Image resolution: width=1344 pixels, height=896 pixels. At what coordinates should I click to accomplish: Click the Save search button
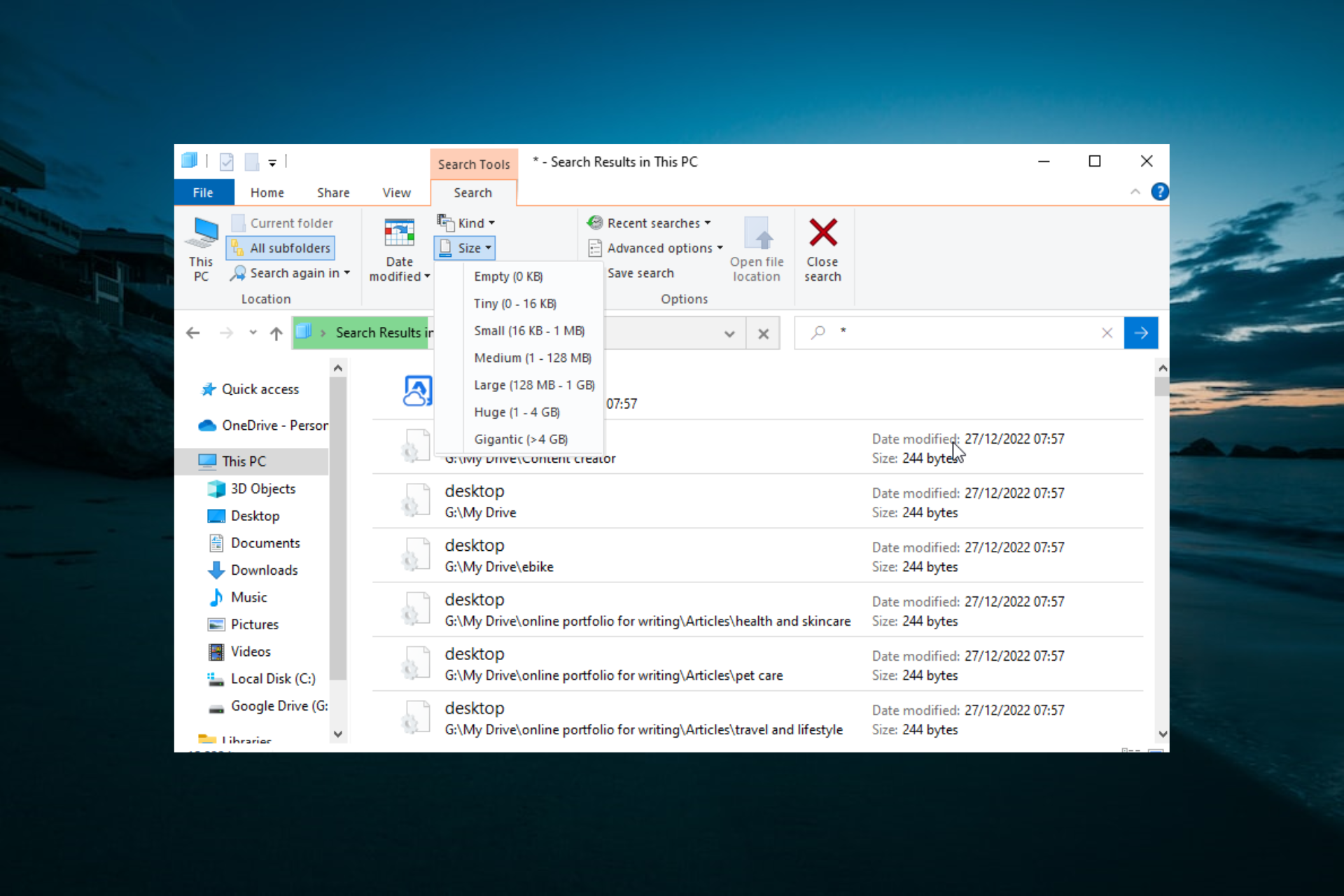(x=637, y=273)
